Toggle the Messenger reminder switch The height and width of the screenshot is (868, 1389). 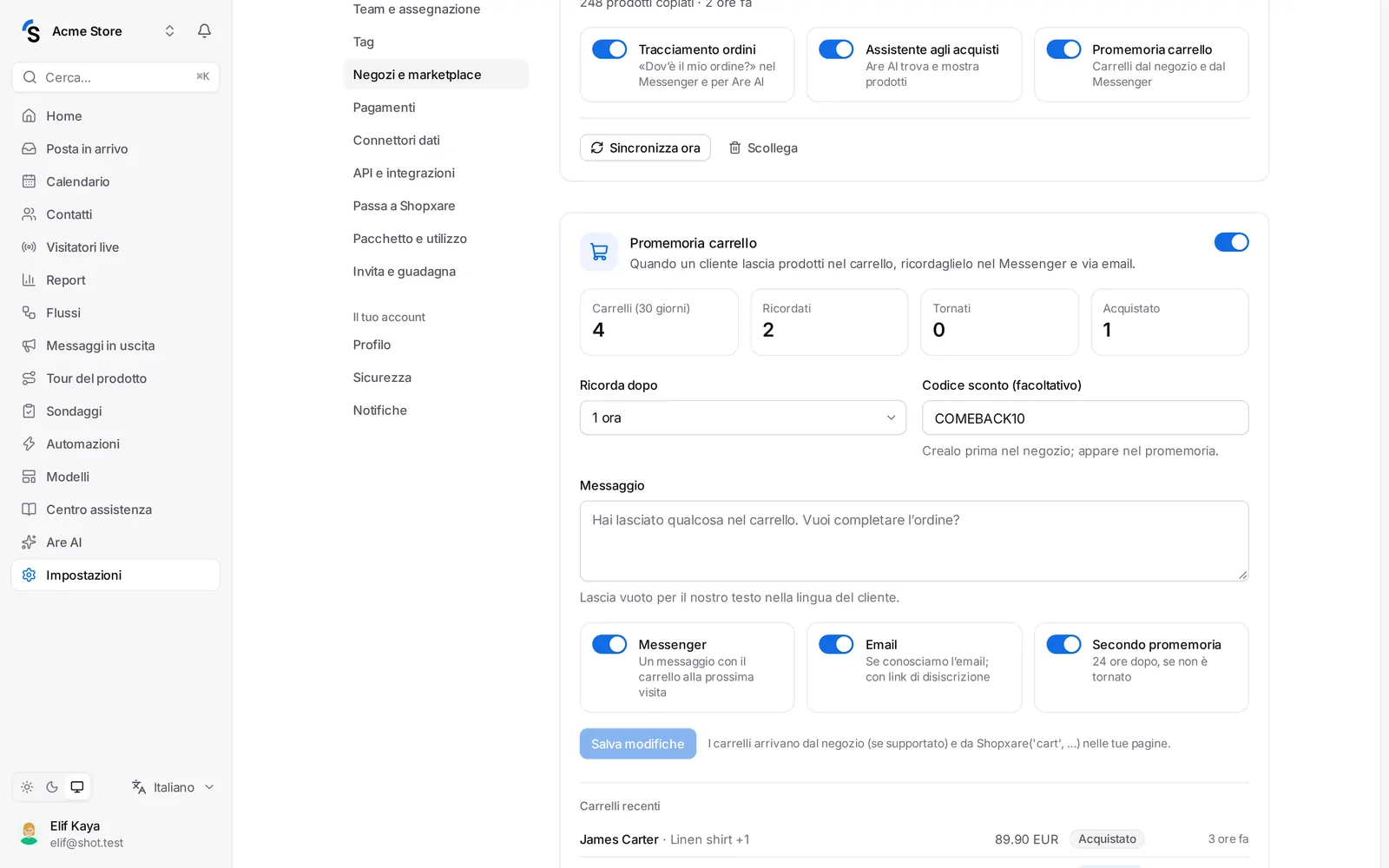(609, 644)
